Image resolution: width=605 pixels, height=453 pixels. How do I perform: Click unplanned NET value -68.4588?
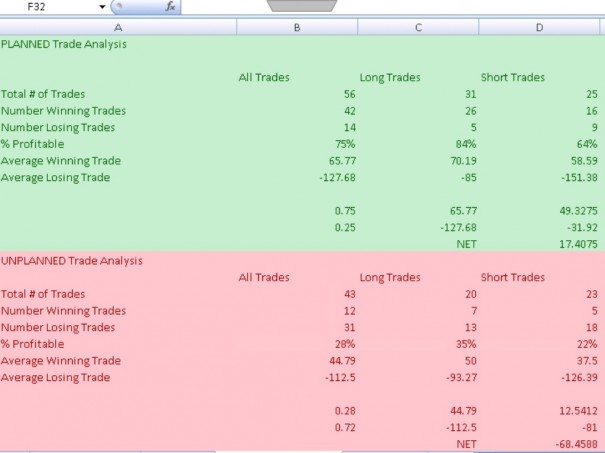coord(539,444)
